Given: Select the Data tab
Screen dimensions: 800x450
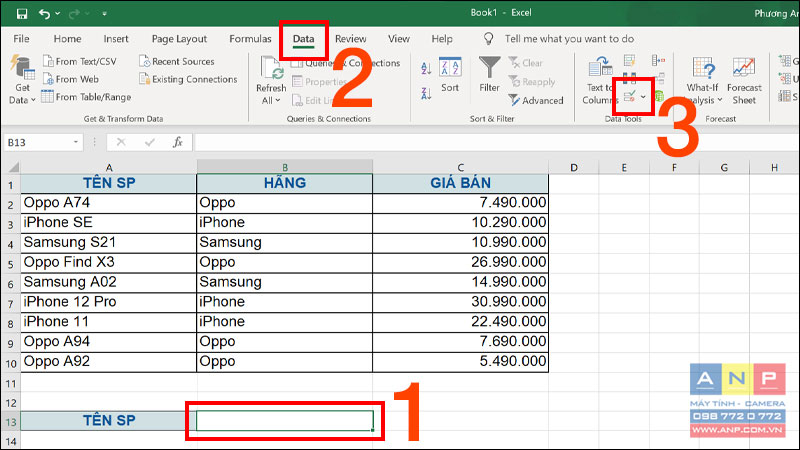Looking at the screenshot, I should [303, 39].
